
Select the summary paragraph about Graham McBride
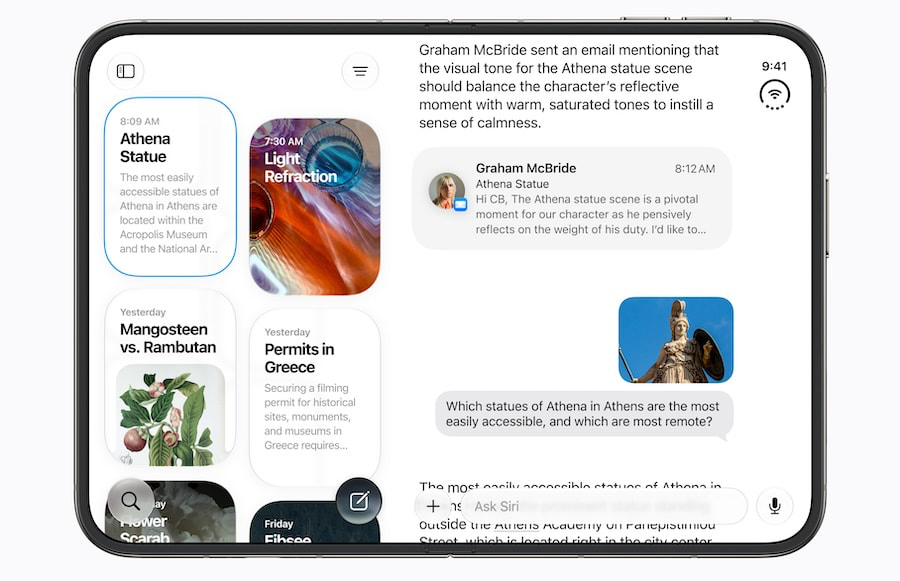point(568,86)
